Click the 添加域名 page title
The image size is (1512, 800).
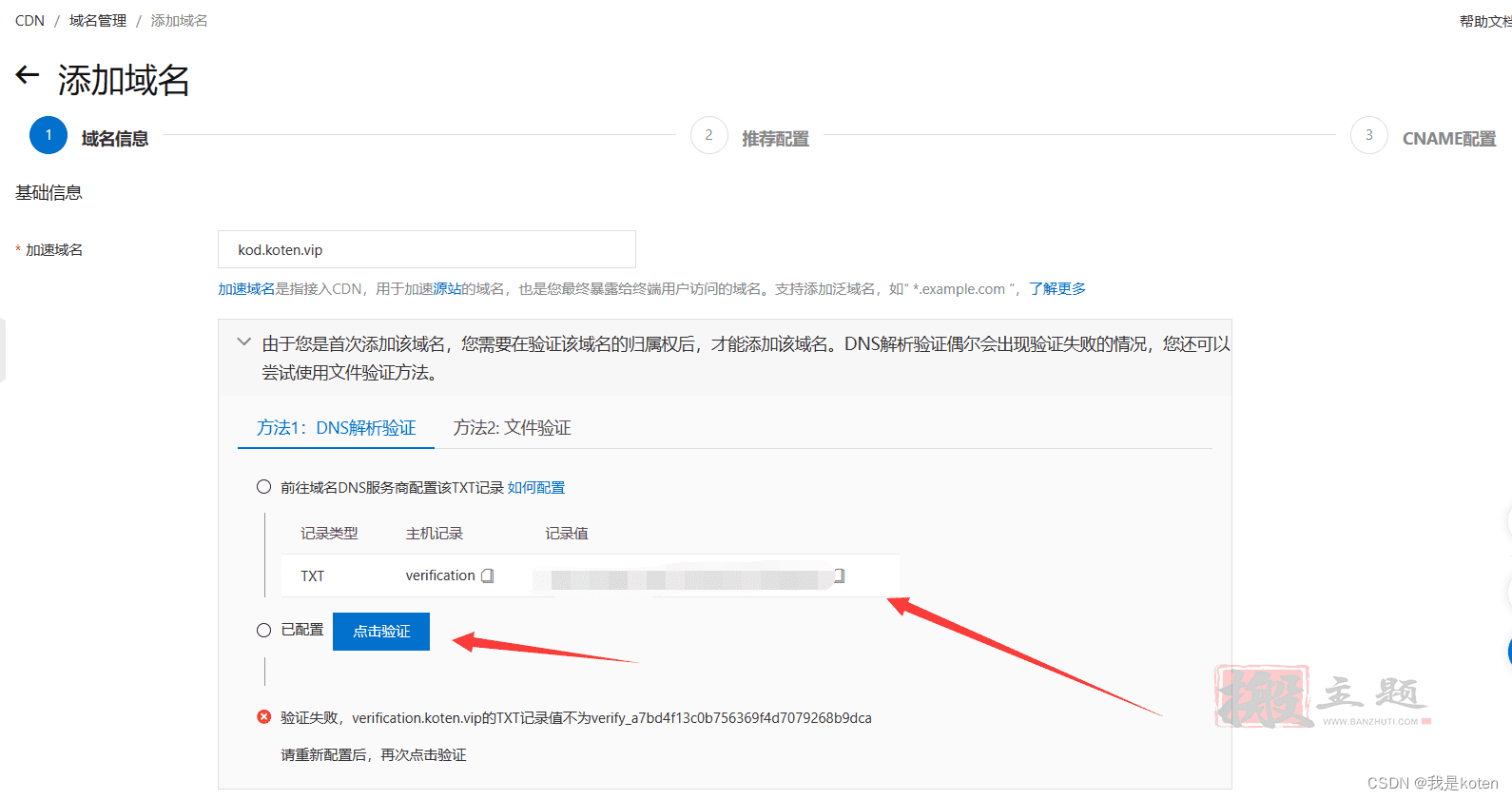[x=124, y=81]
